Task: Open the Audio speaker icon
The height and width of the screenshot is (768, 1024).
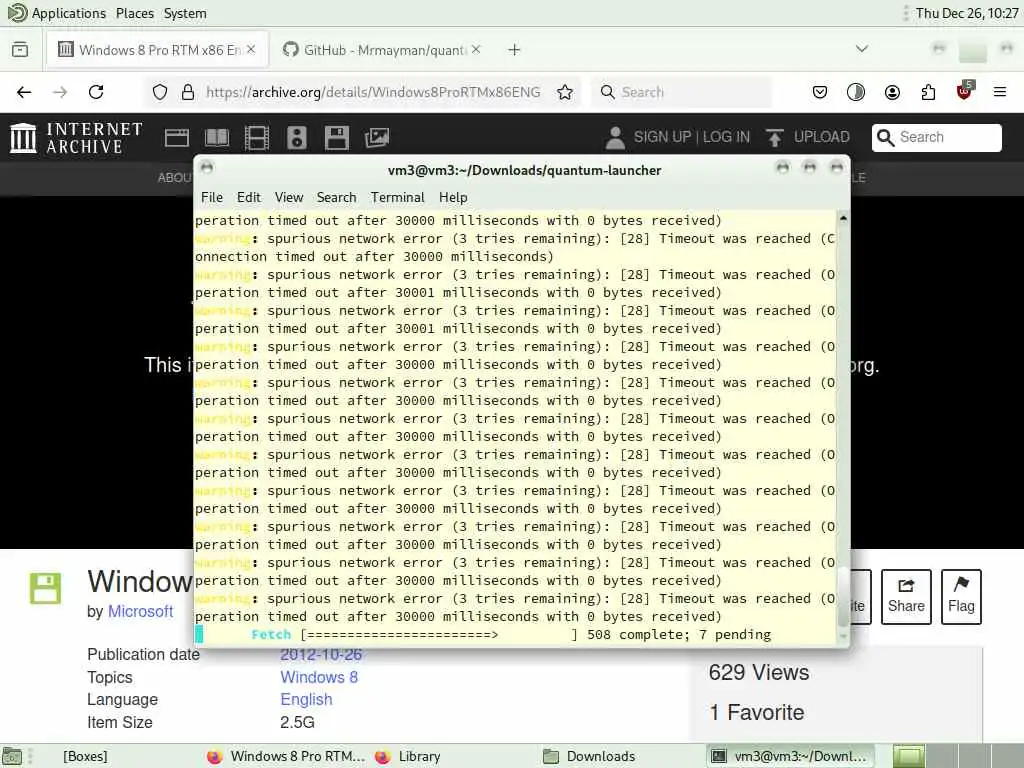Action: click(x=296, y=138)
